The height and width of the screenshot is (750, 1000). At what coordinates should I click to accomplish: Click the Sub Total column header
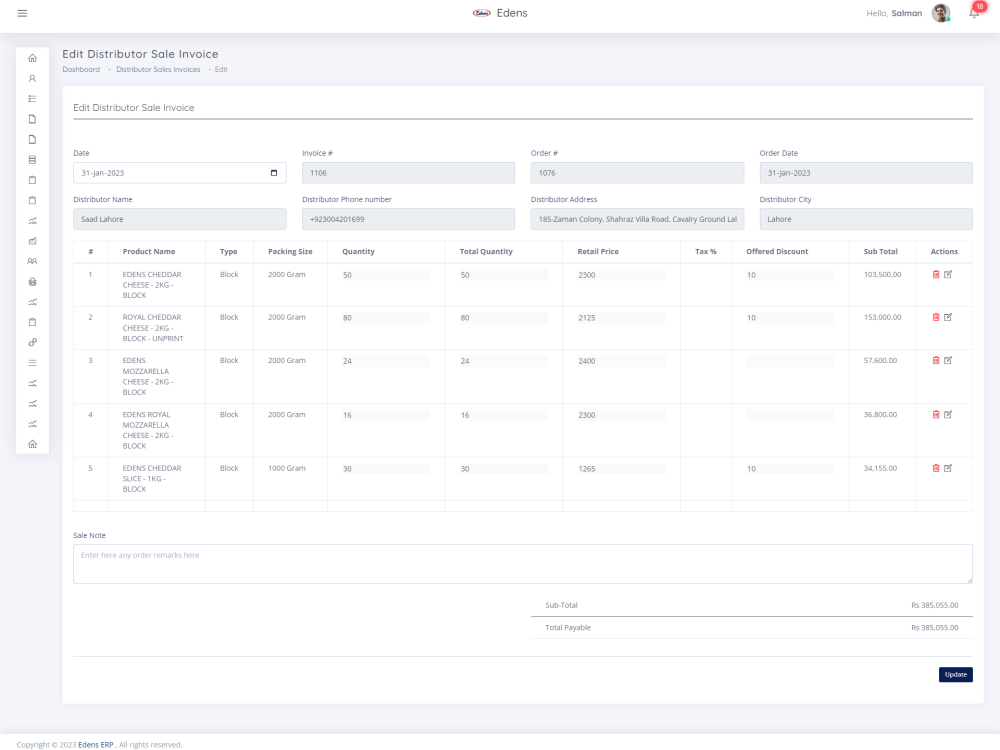[x=881, y=251]
